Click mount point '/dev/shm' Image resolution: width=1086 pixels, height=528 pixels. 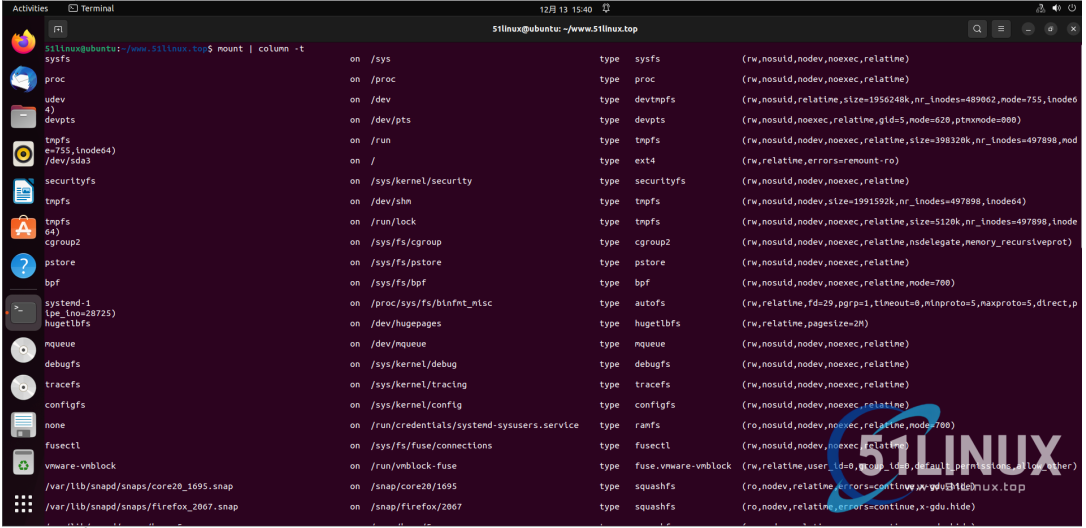[x=391, y=201]
